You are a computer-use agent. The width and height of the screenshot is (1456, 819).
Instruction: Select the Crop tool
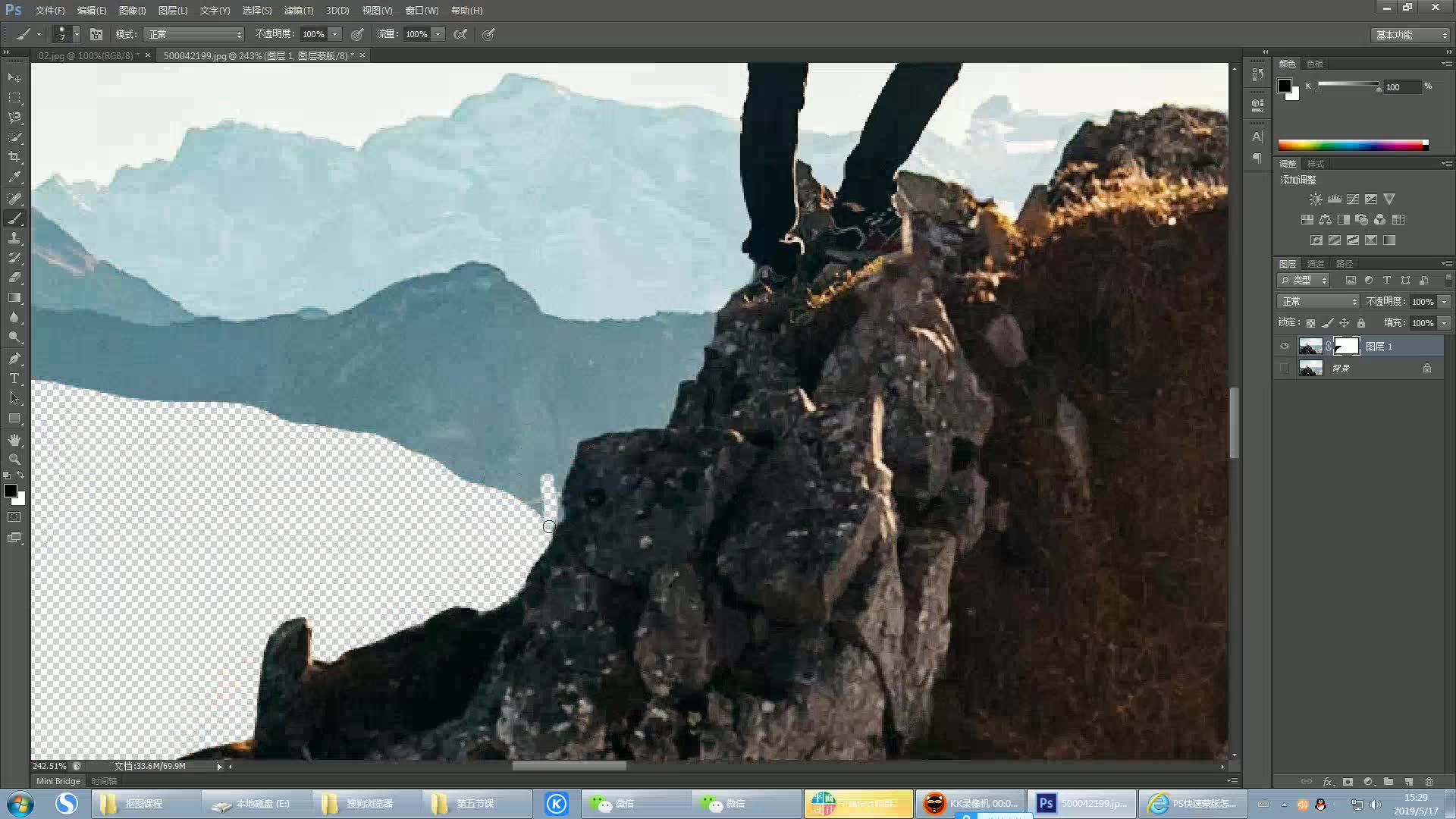(x=14, y=157)
